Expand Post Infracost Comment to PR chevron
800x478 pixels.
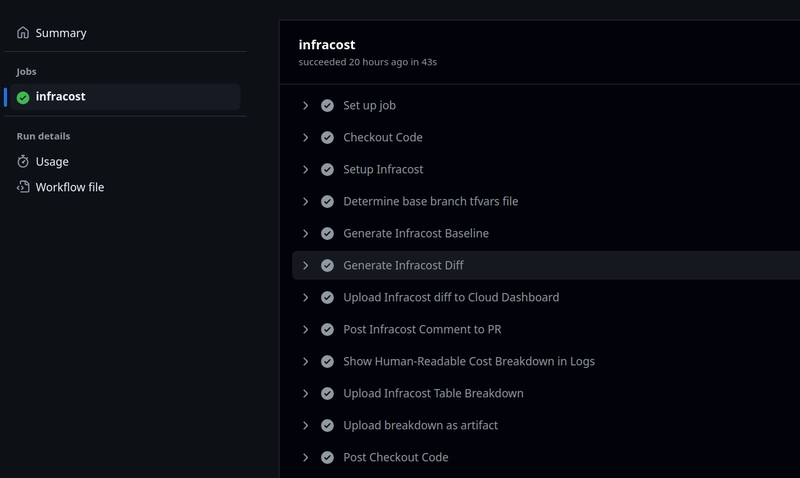305,330
